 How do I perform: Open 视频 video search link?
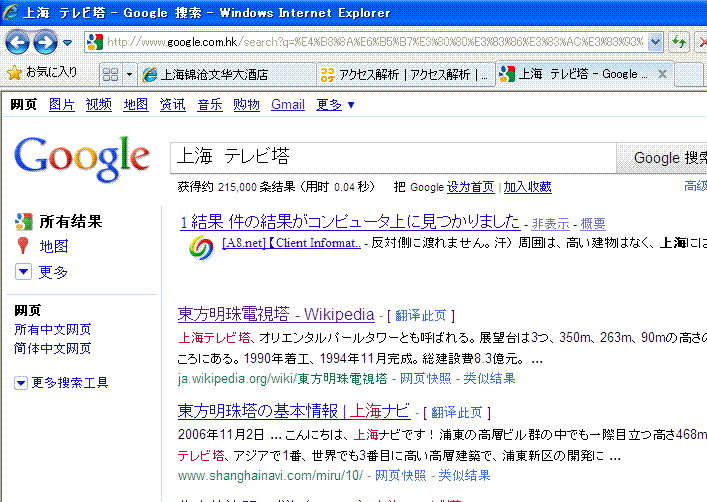(x=99, y=105)
